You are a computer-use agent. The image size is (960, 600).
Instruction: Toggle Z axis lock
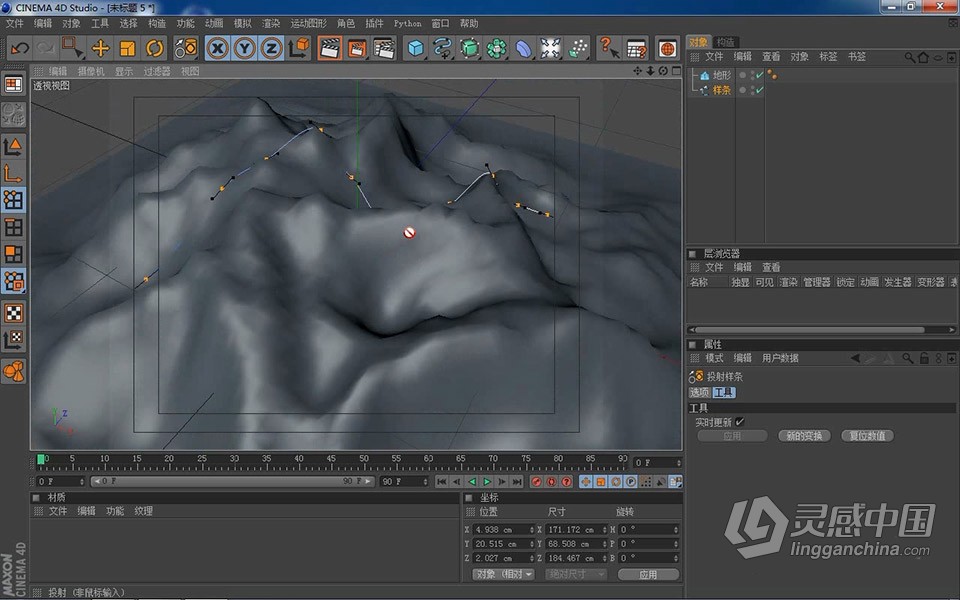coord(271,48)
